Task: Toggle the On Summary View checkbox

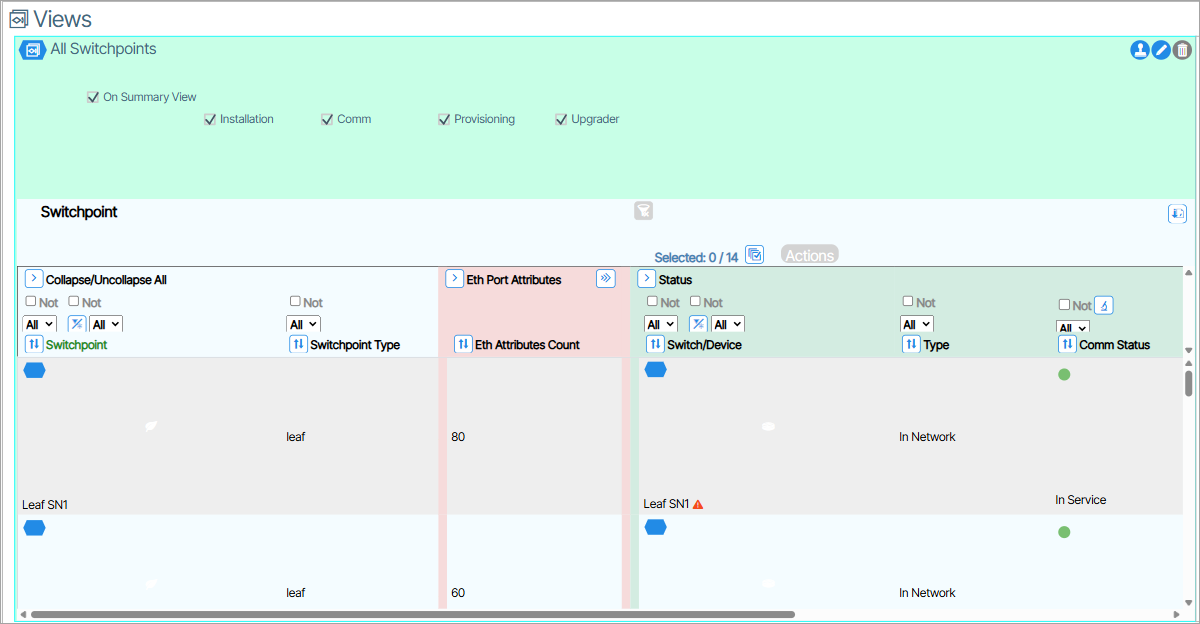Action: tap(93, 97)
